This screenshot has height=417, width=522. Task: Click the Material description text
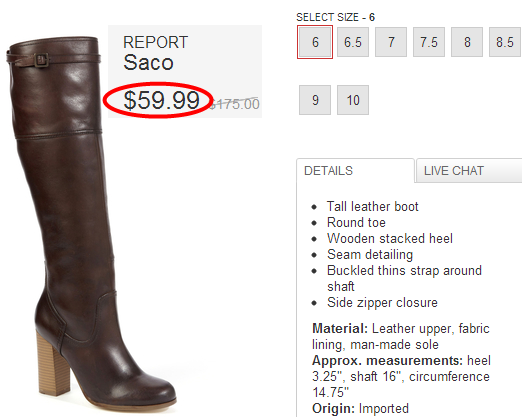pyautogui.click(x=401, y=336)
